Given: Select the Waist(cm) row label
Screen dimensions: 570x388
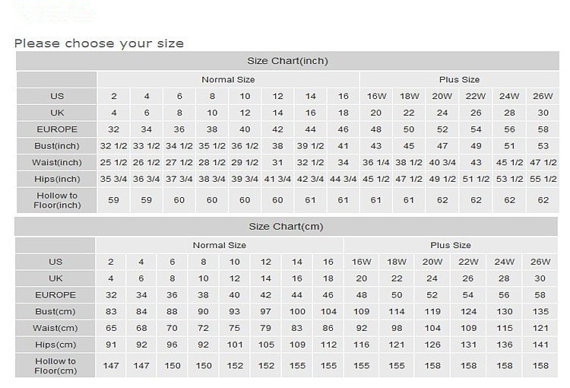Looking at the screenshot, I should click(55, 328).
